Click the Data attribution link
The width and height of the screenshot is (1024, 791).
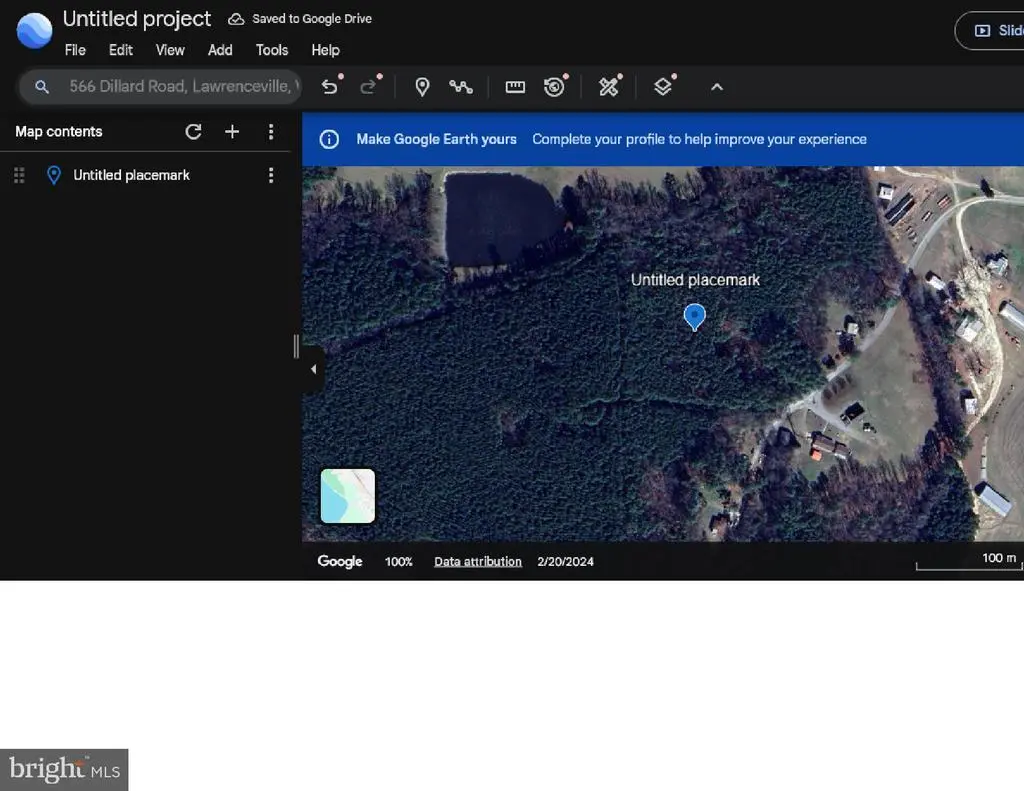(x=477, y=562)
